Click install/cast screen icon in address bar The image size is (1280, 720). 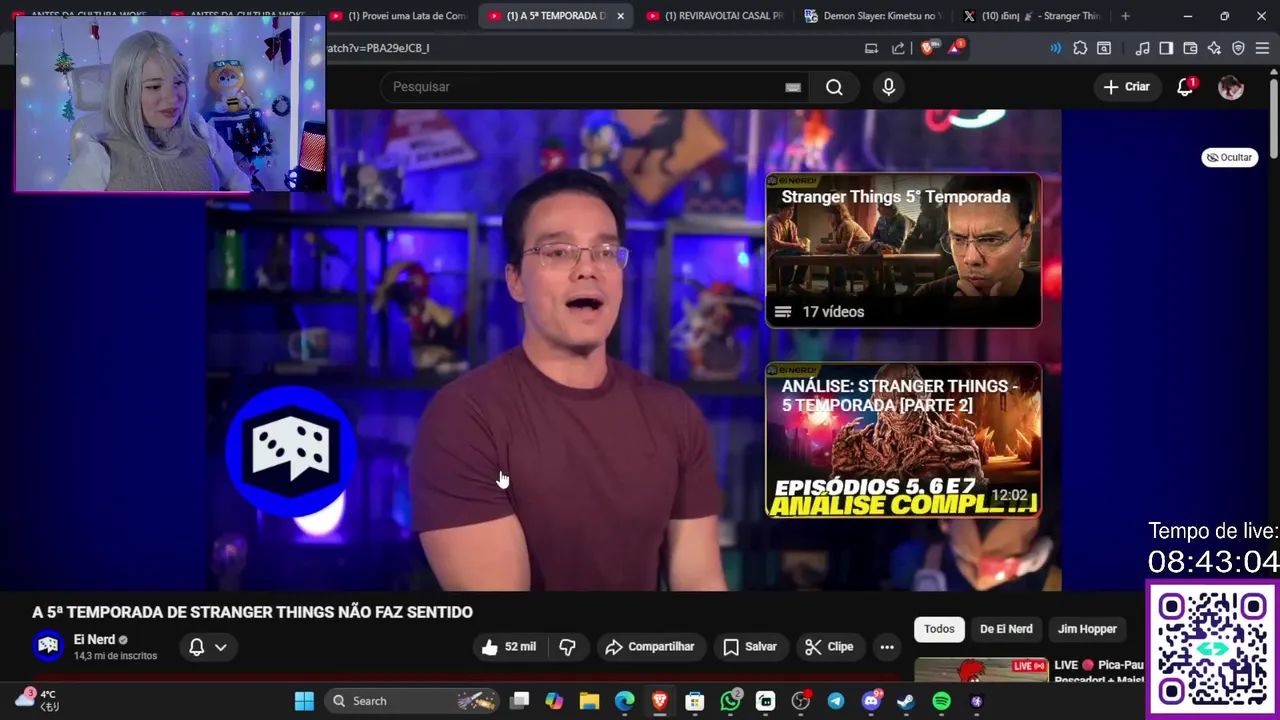[x=871, y=48]
